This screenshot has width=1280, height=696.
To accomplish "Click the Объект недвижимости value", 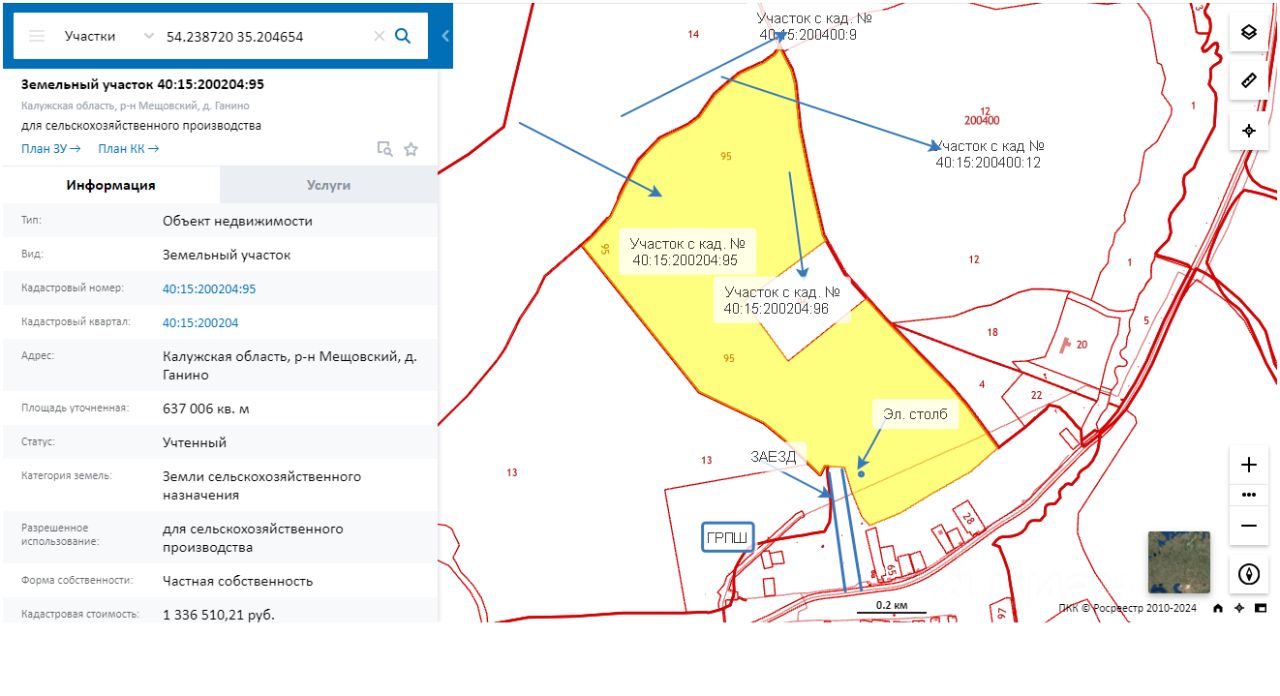I will pyautogui.click(x=238, y=221).
